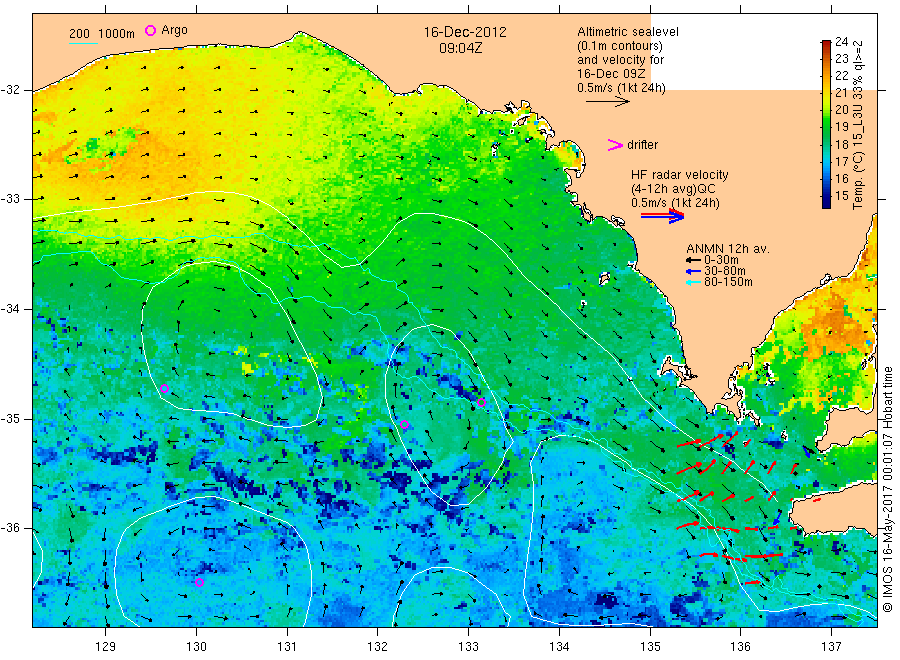Click longitude label 133 on the axis

click(x=468, y=646)
